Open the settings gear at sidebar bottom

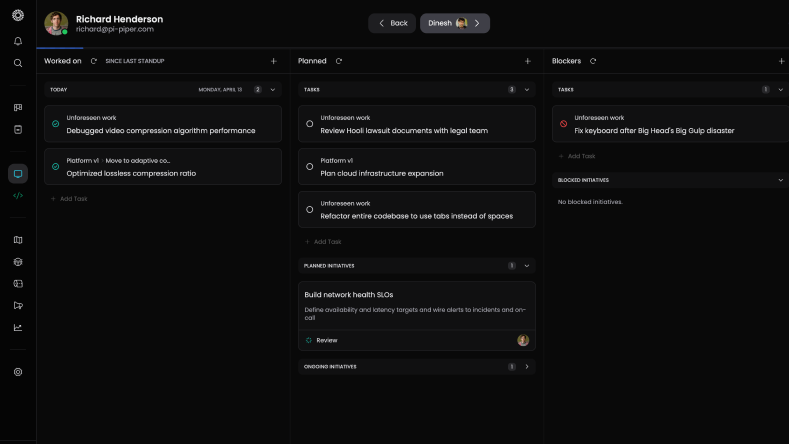(18, 372)
